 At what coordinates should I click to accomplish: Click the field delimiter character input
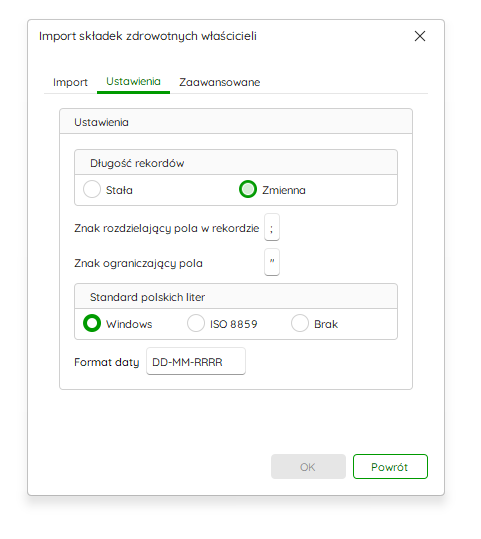point(272,262)
